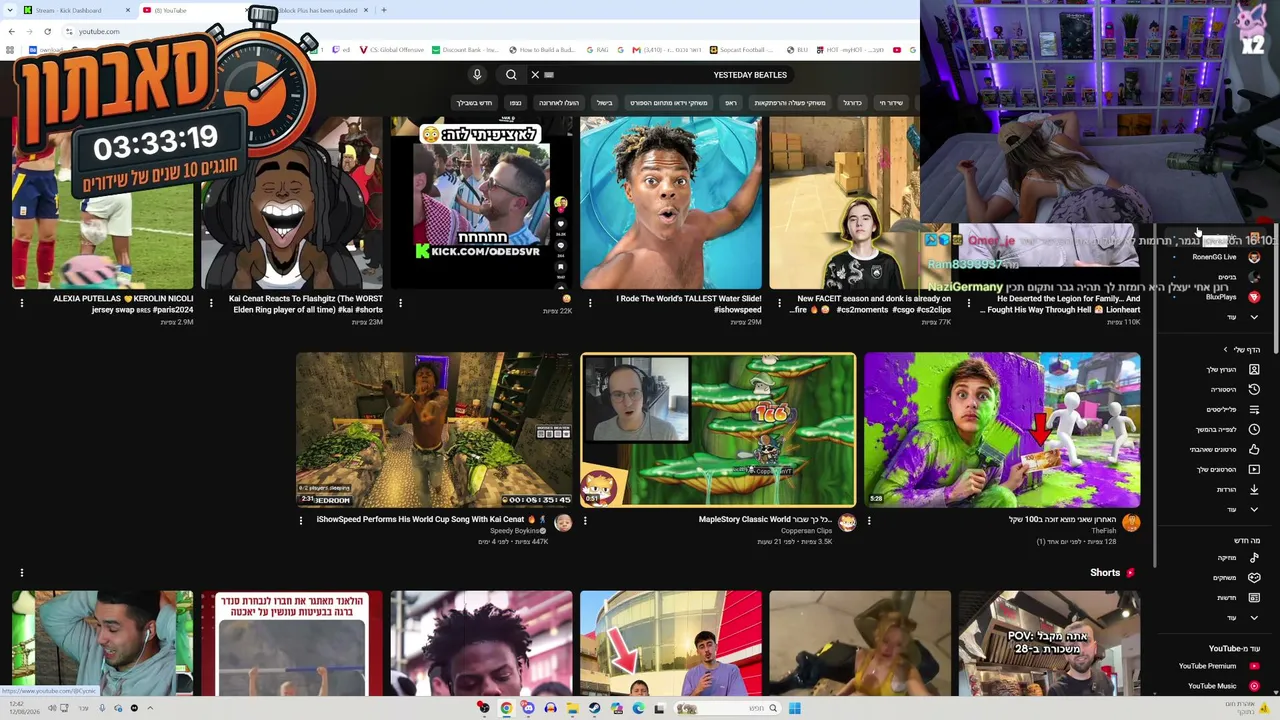Select the שידור חי filter chip

tap(891, 103)
